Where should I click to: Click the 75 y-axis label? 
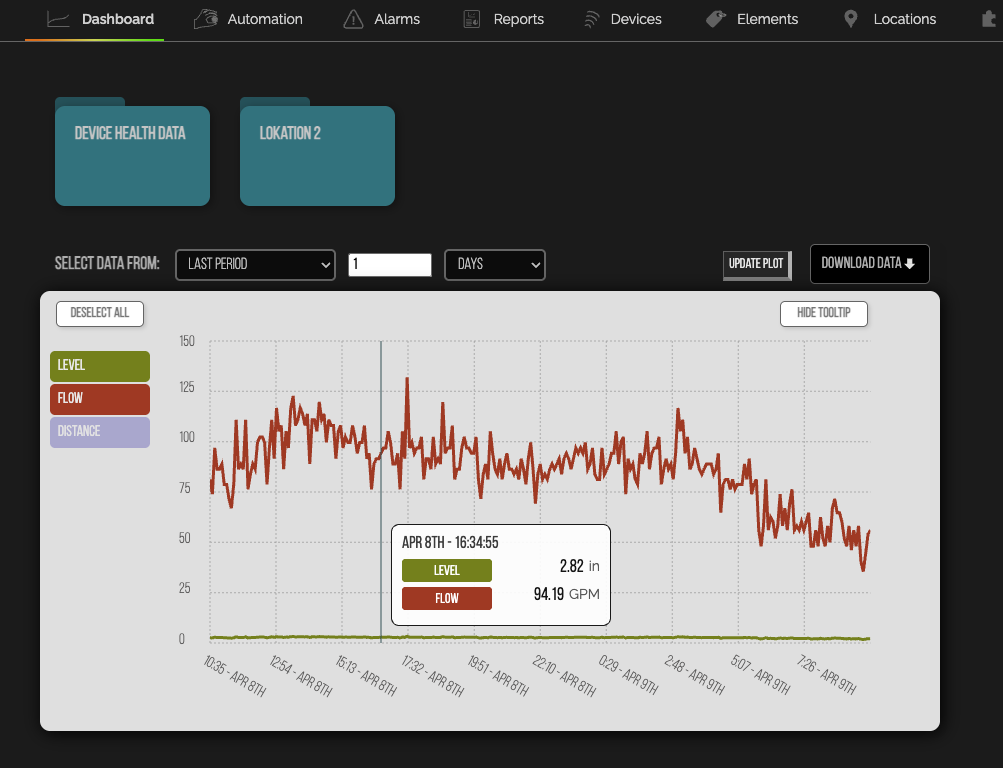185,489
